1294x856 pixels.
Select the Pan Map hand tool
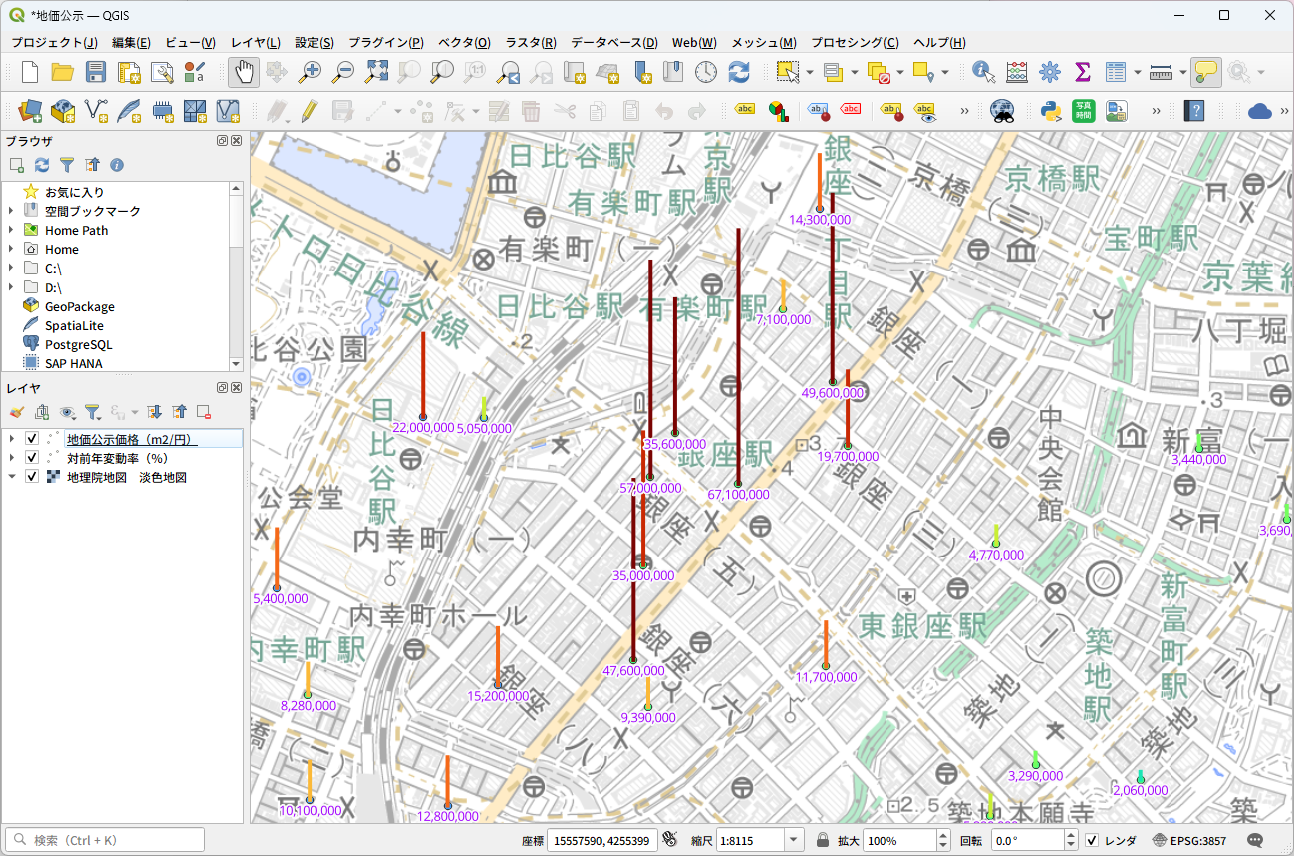click(x=244, y=72)
